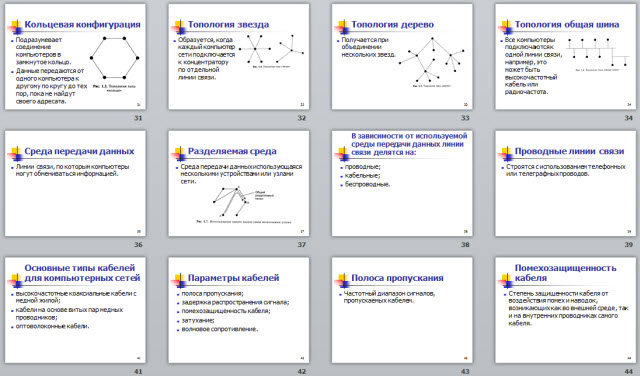Click slide number label 44
The height and width of the screenshot is (376, 640).
tap(629, 372)
